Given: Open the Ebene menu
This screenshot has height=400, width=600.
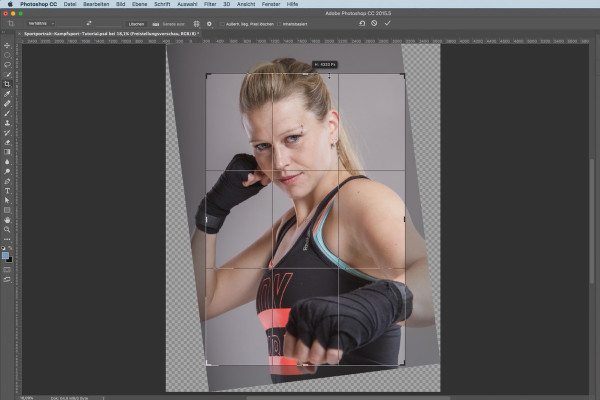Looking at the screenshot, I should pos(139,4).
